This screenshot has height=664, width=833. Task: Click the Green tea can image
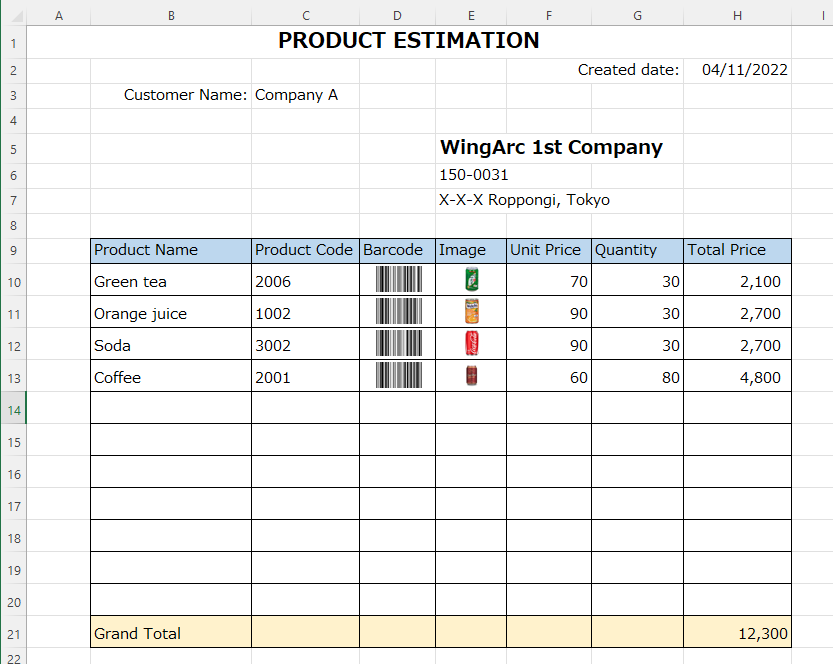coord(472,280)
